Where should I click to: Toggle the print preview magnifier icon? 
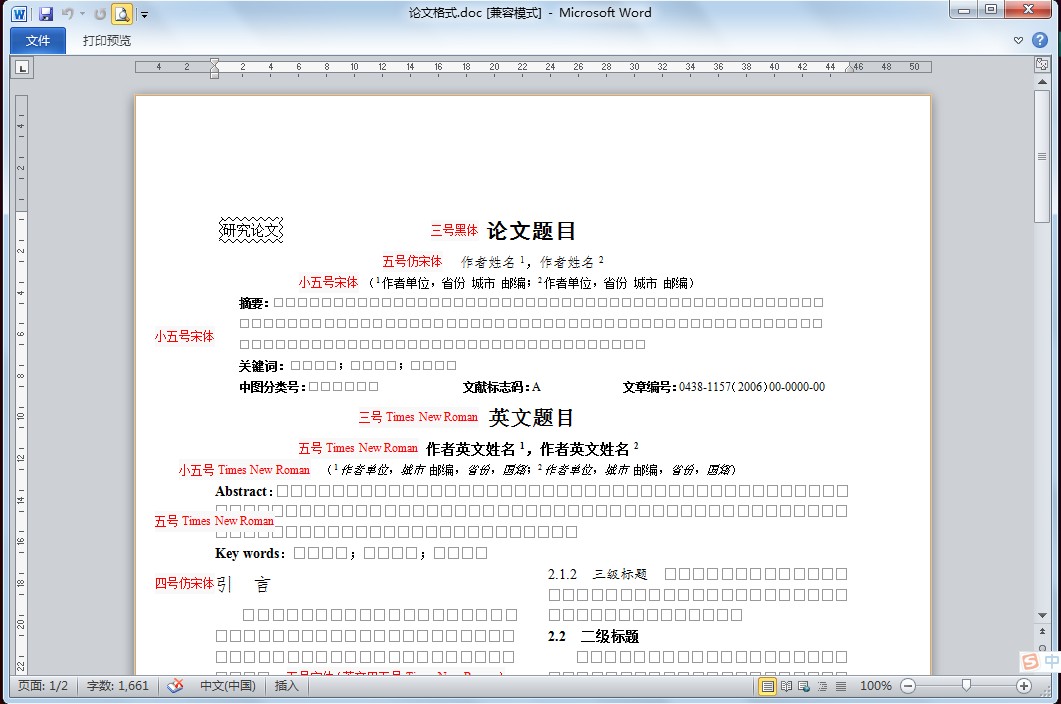click(122, 14)
